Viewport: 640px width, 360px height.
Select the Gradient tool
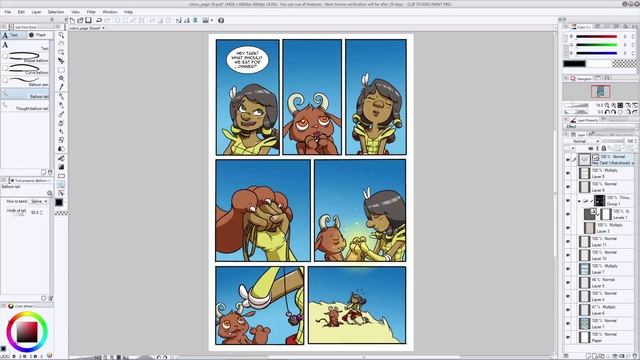pyautogui.click(x=61, y=167)
